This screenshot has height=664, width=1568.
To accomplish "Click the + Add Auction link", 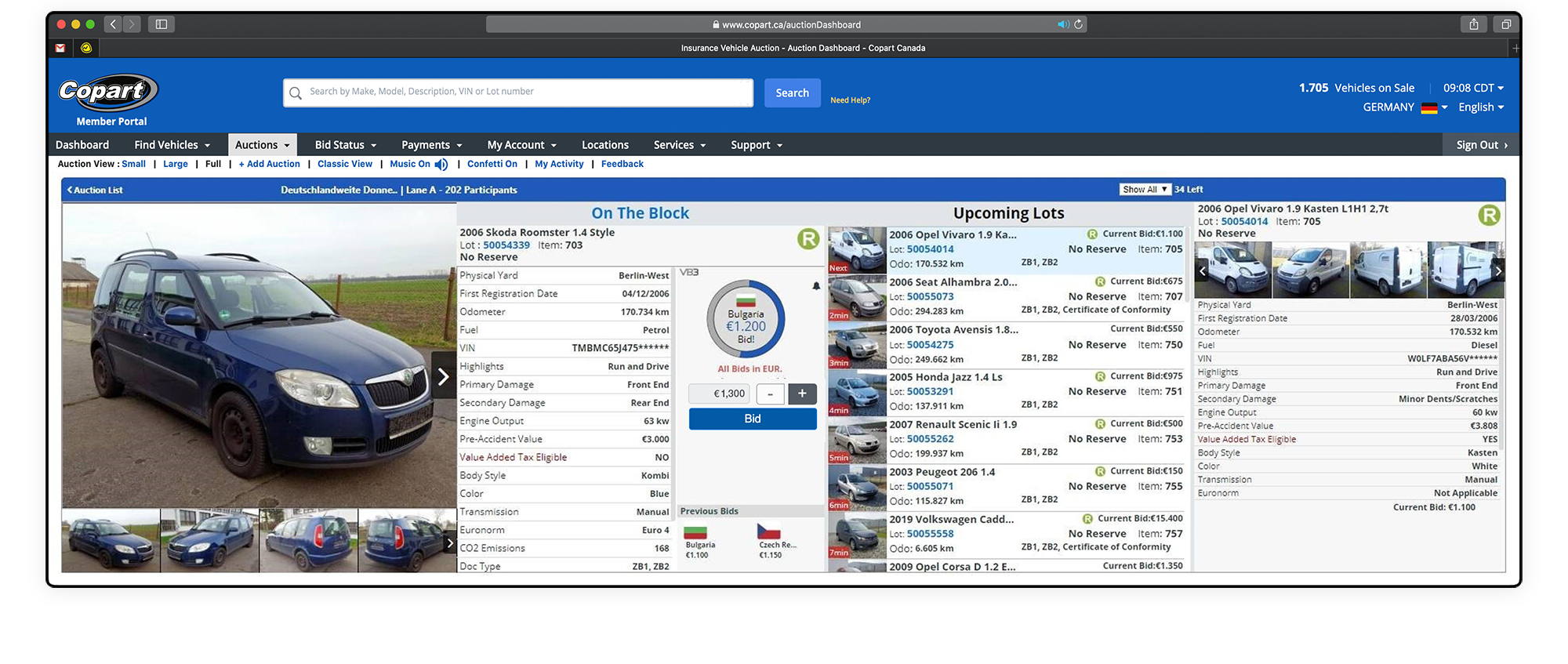I will click(270, 164).
